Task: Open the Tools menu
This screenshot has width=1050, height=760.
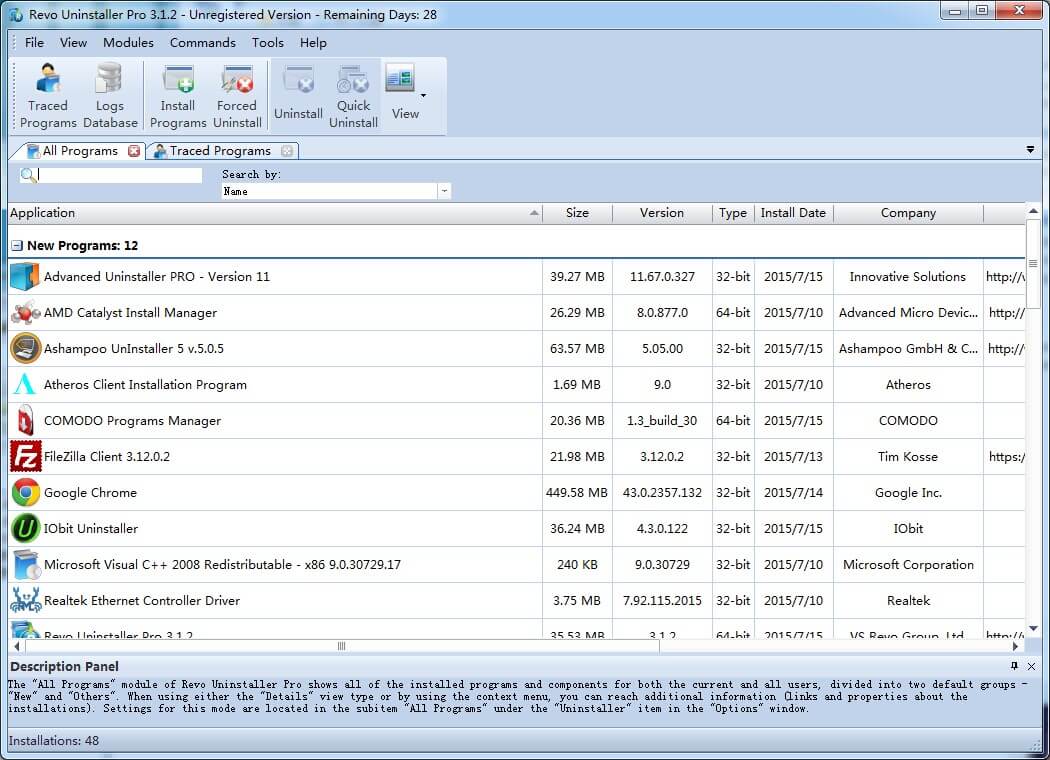Action: tap(267, 43)
